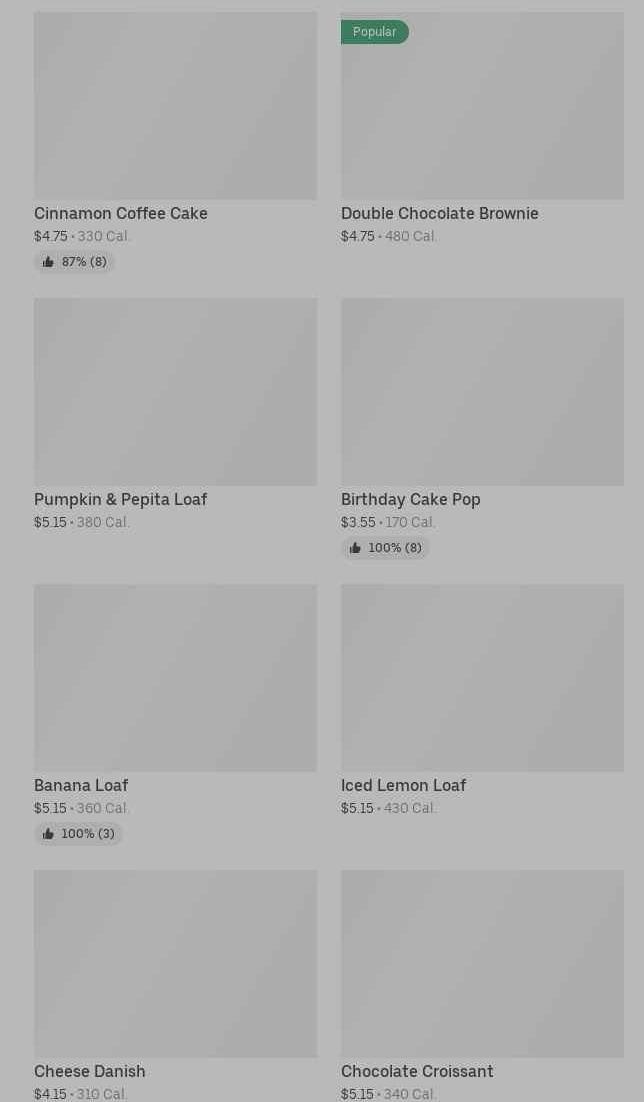Select the Pumpkin & Pepita Loaf image
Screen dimensions: 644x1102
(x=175, y=392)
